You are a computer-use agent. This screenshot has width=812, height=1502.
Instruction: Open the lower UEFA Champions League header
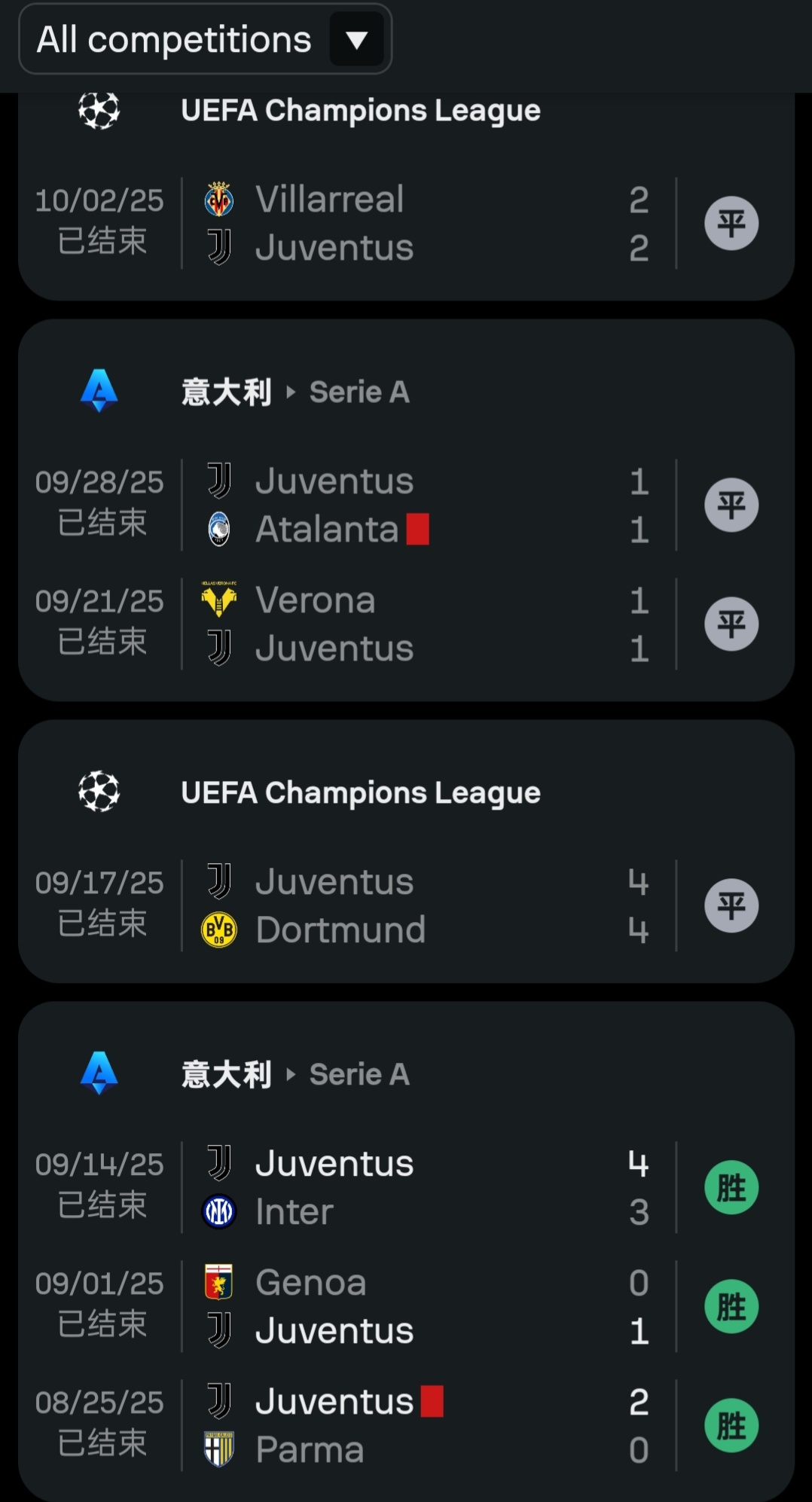(360, 792)
